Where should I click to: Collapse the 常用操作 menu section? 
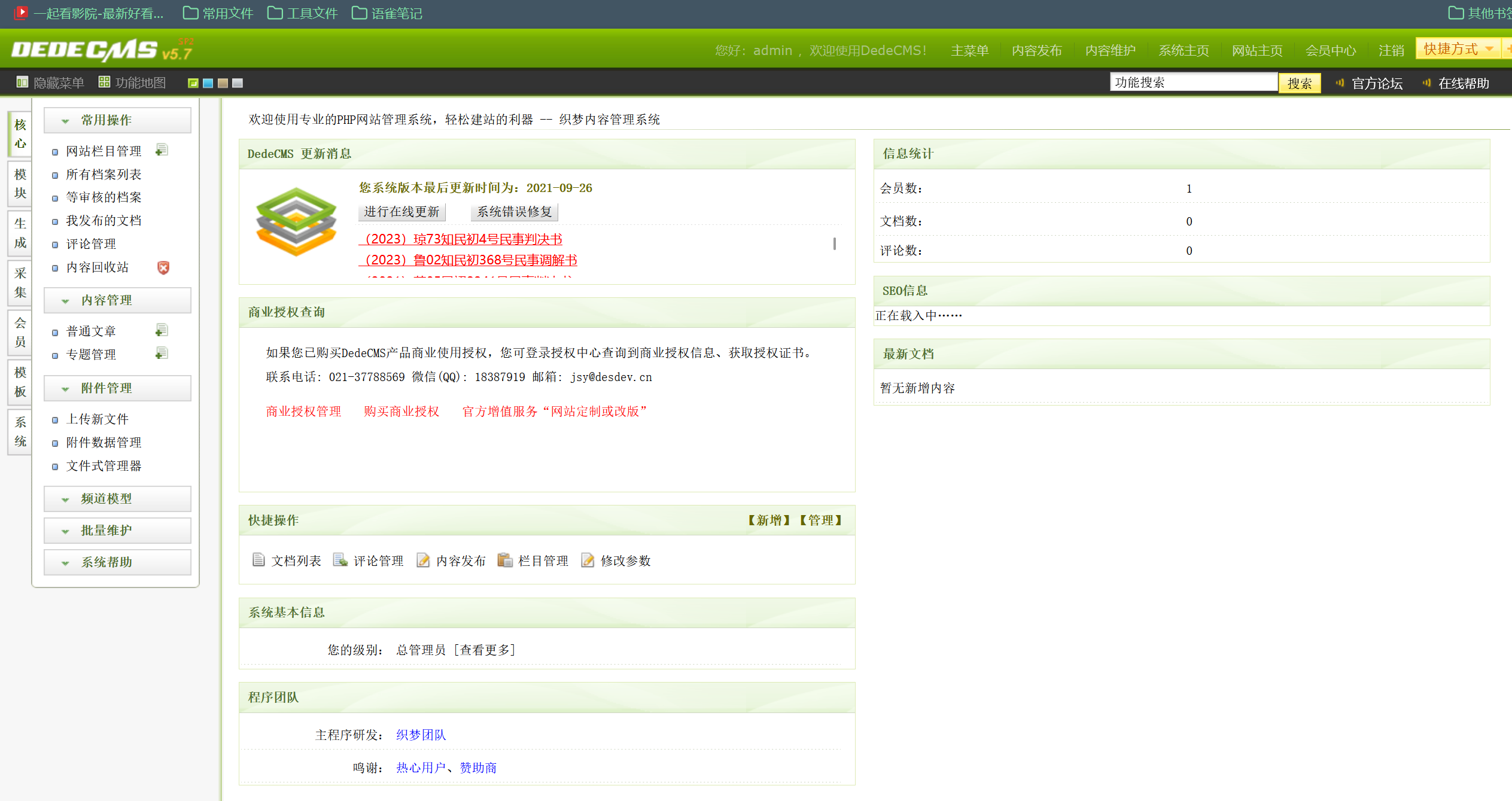point(117,120)
